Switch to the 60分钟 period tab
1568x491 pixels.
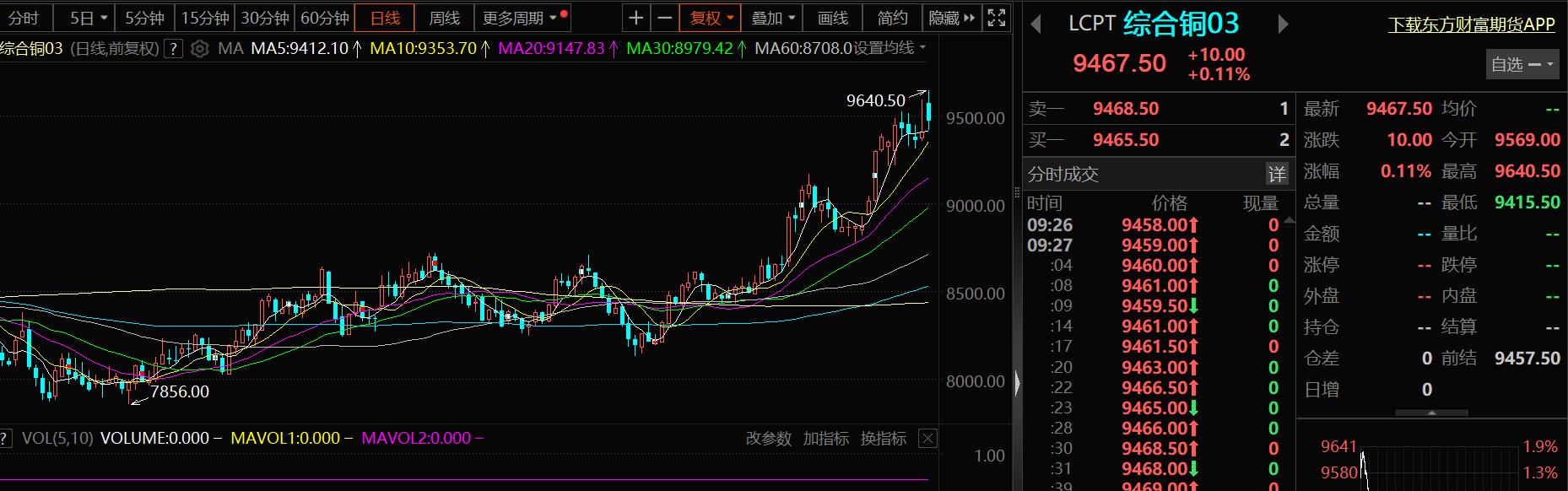325,18
